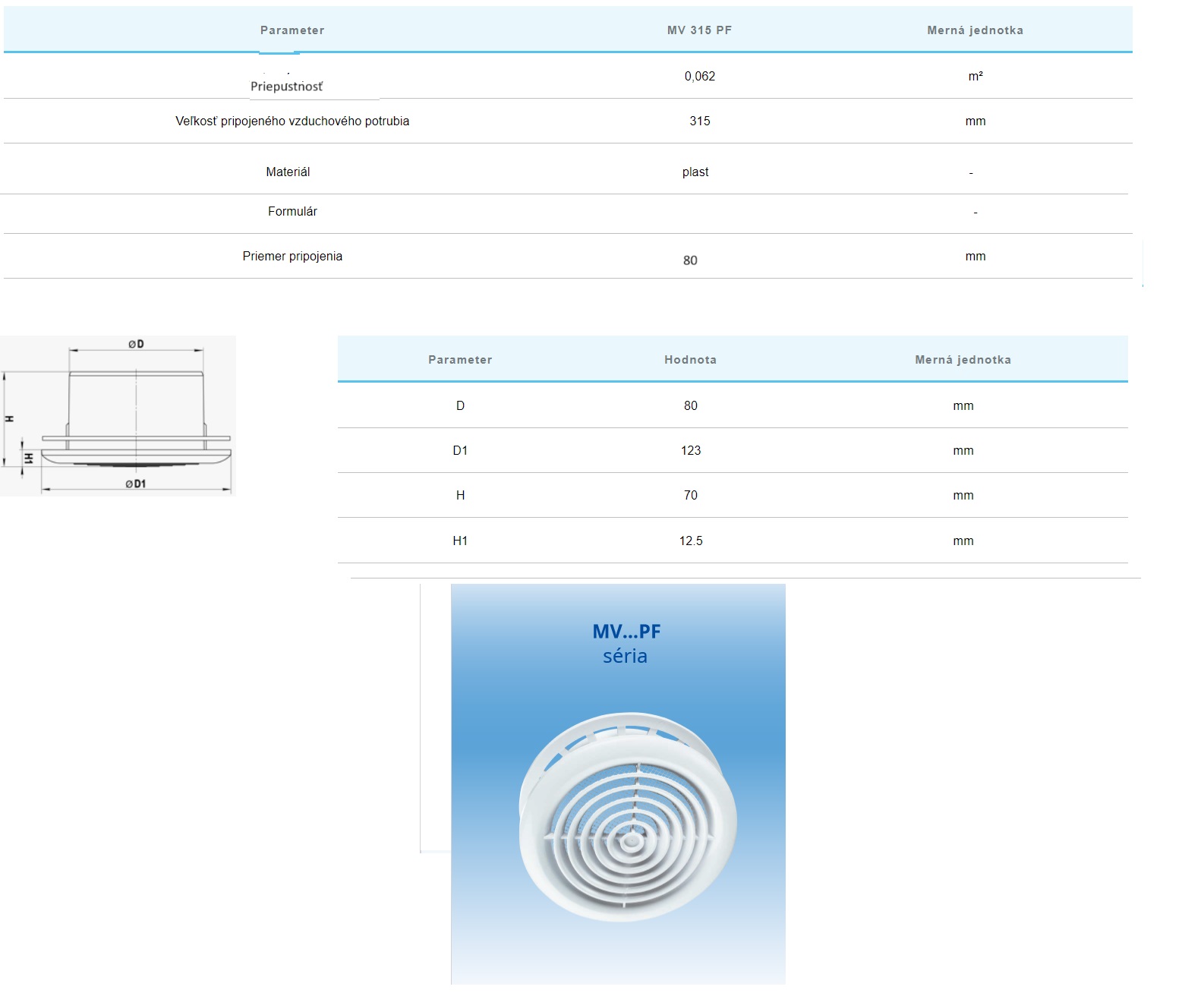
Task: Click the 12.5 value for H1
Action: point(690,541)
